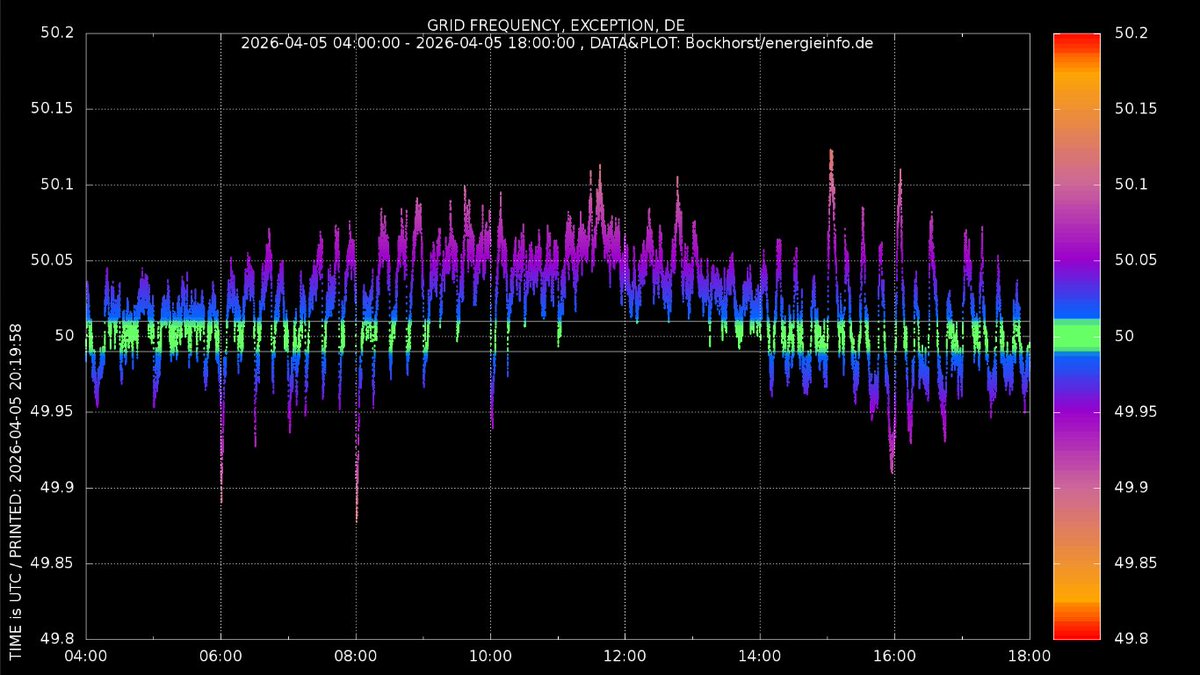Click the 16:00 time axis label
This screenshot has width=1200, height=675.
tap(894, 657)
